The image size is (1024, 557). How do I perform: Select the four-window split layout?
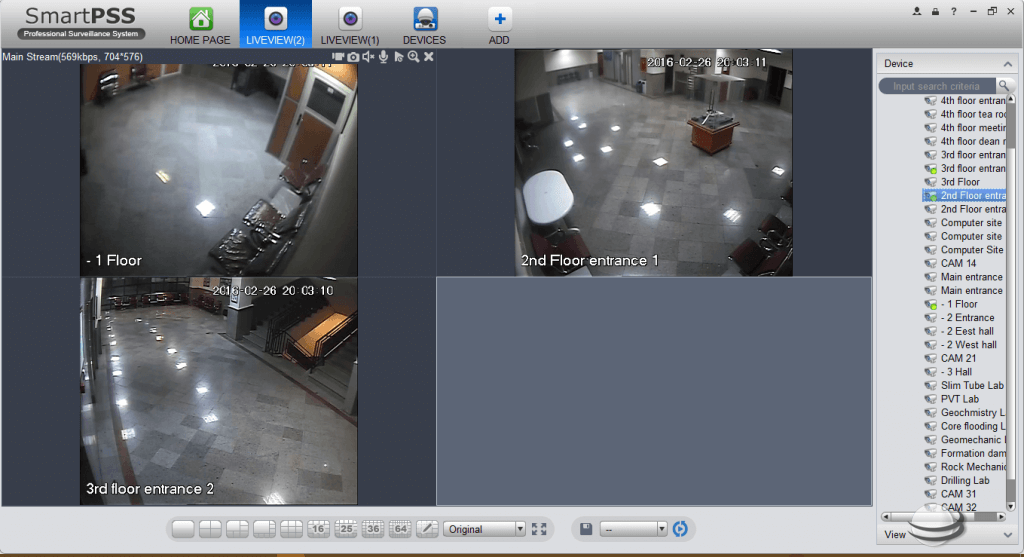click(210, 529)
